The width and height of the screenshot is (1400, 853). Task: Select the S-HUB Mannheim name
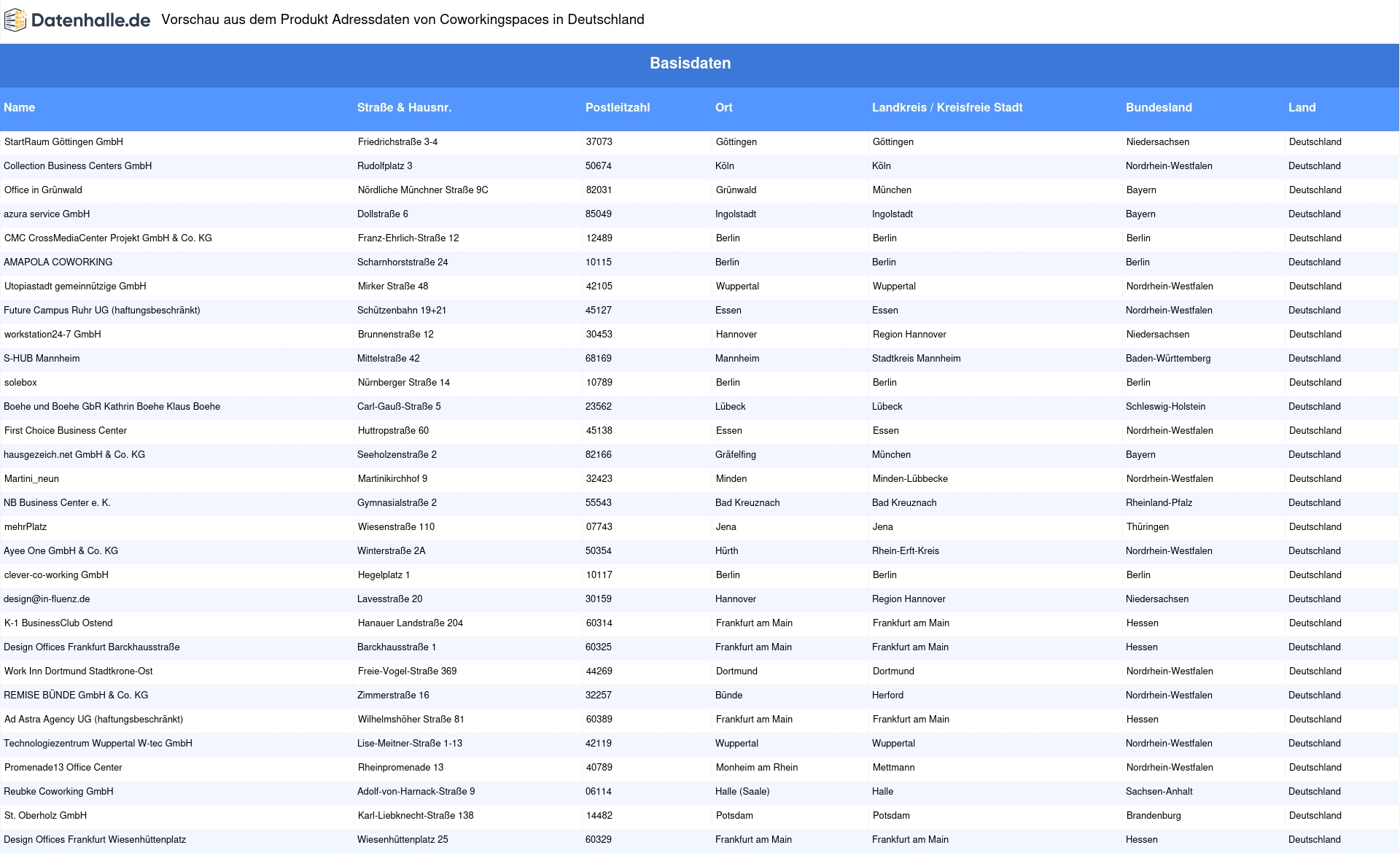(42, 359)
